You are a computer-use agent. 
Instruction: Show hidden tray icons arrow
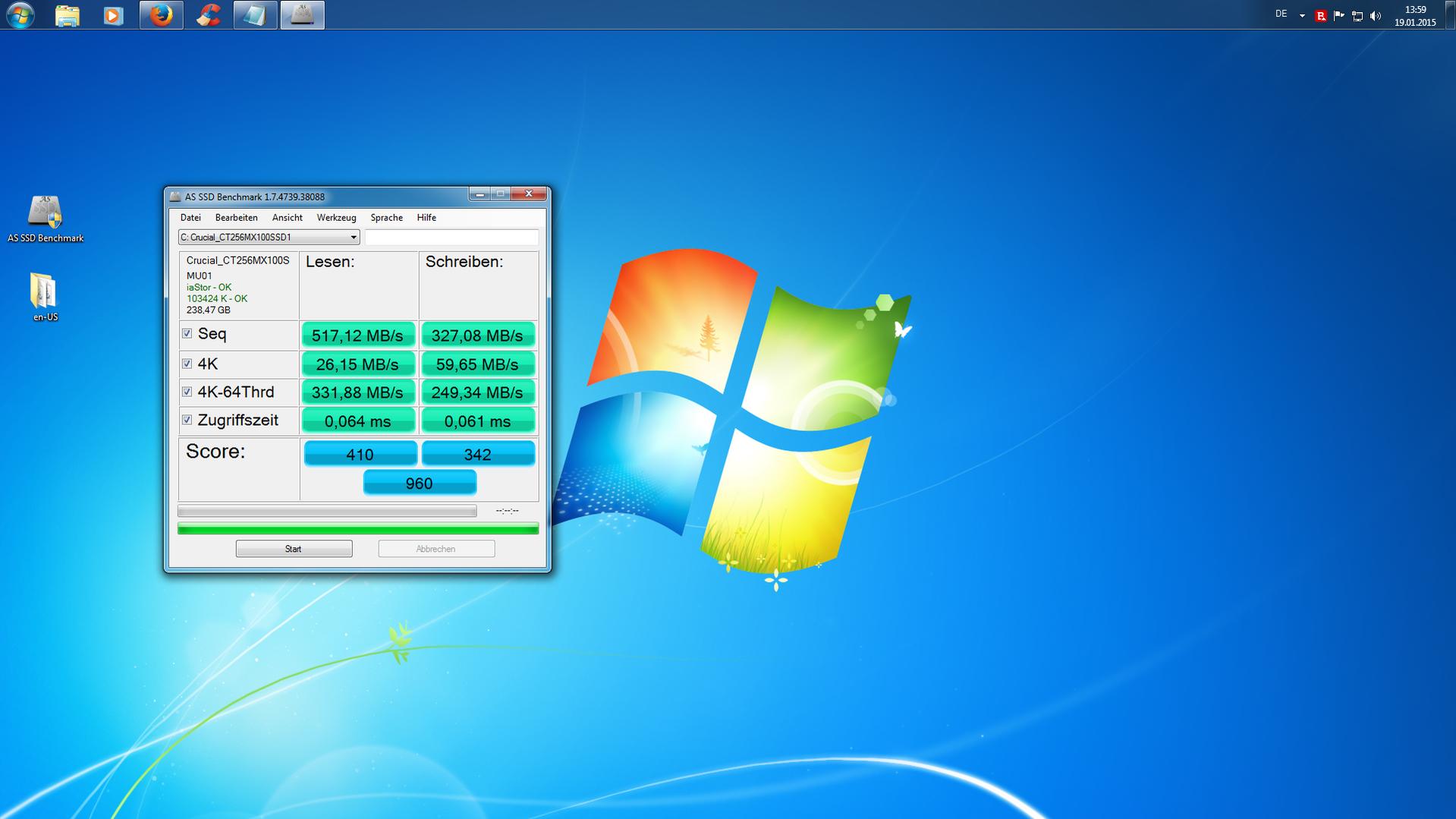tap(1302, 15)
